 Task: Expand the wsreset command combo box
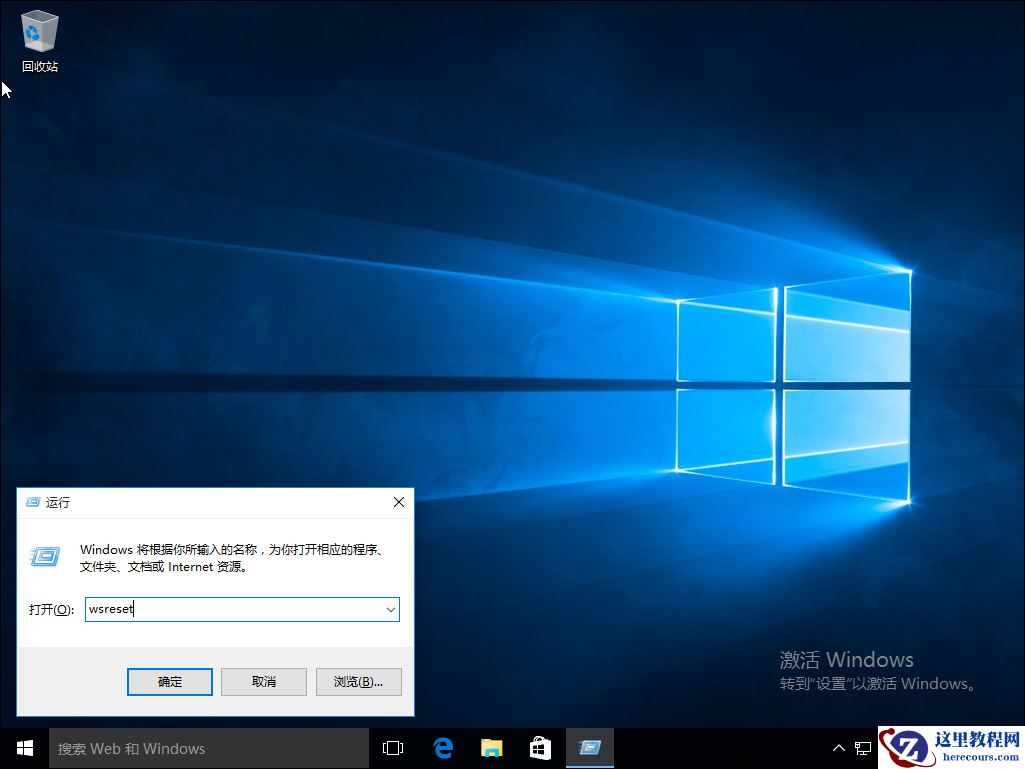click(391, 609)
